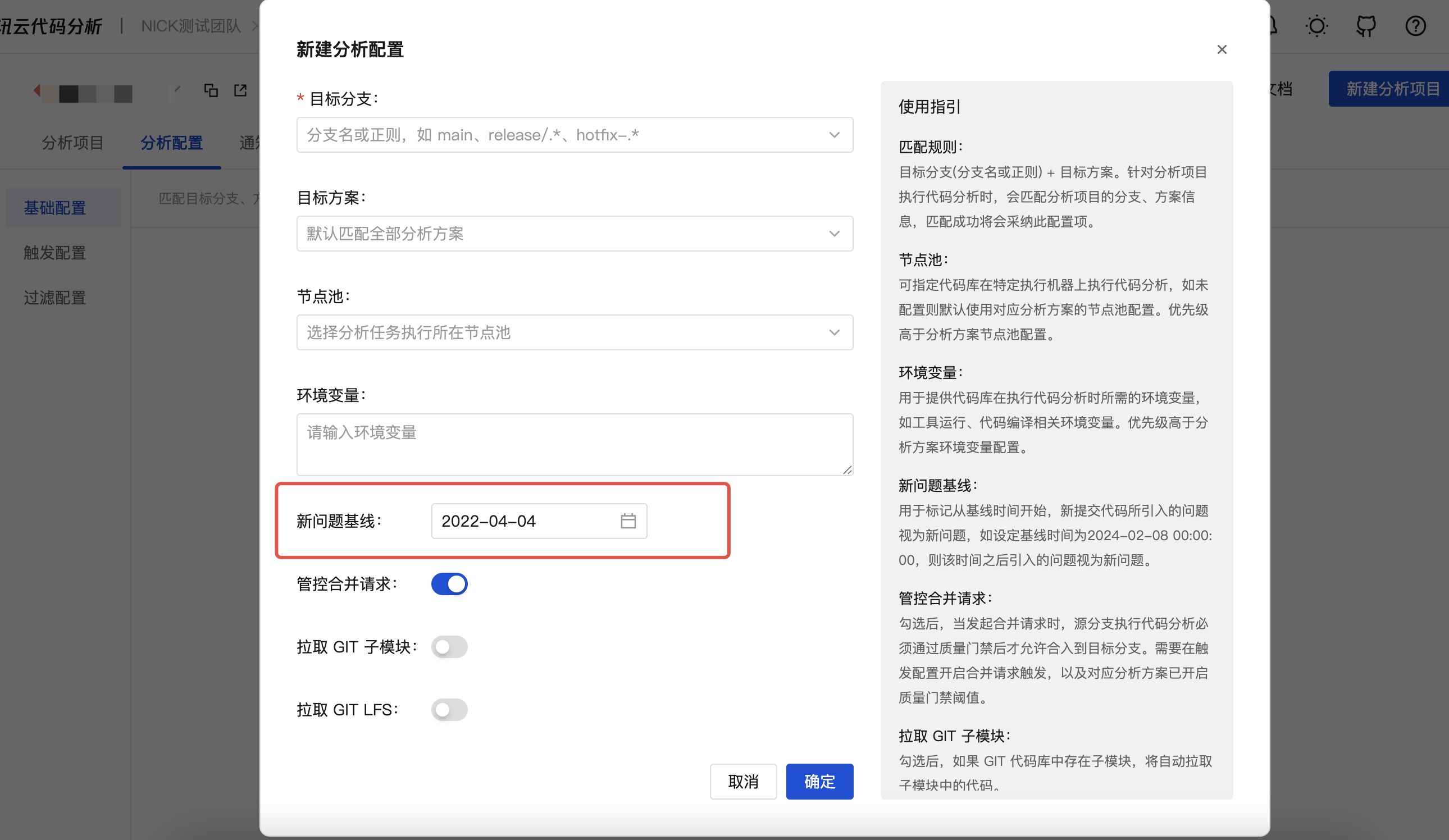Screen dimensions: 1449x840
Task: Select 触发配置 in the left sidebar
Action: click(55, 253)
